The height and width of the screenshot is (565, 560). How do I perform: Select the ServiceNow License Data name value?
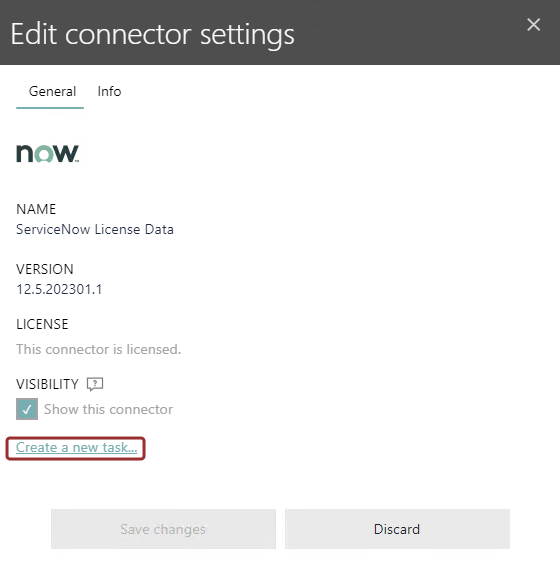coord(95,230)
